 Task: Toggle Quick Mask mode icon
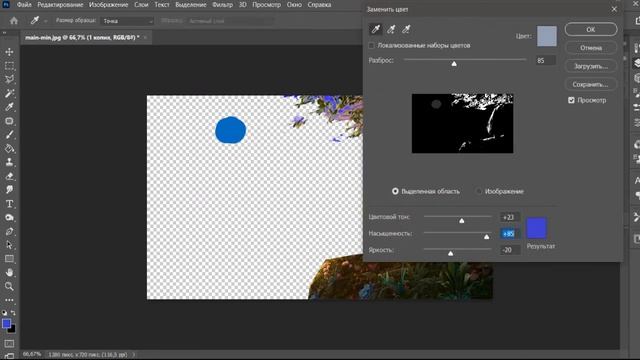pos(9,344)
